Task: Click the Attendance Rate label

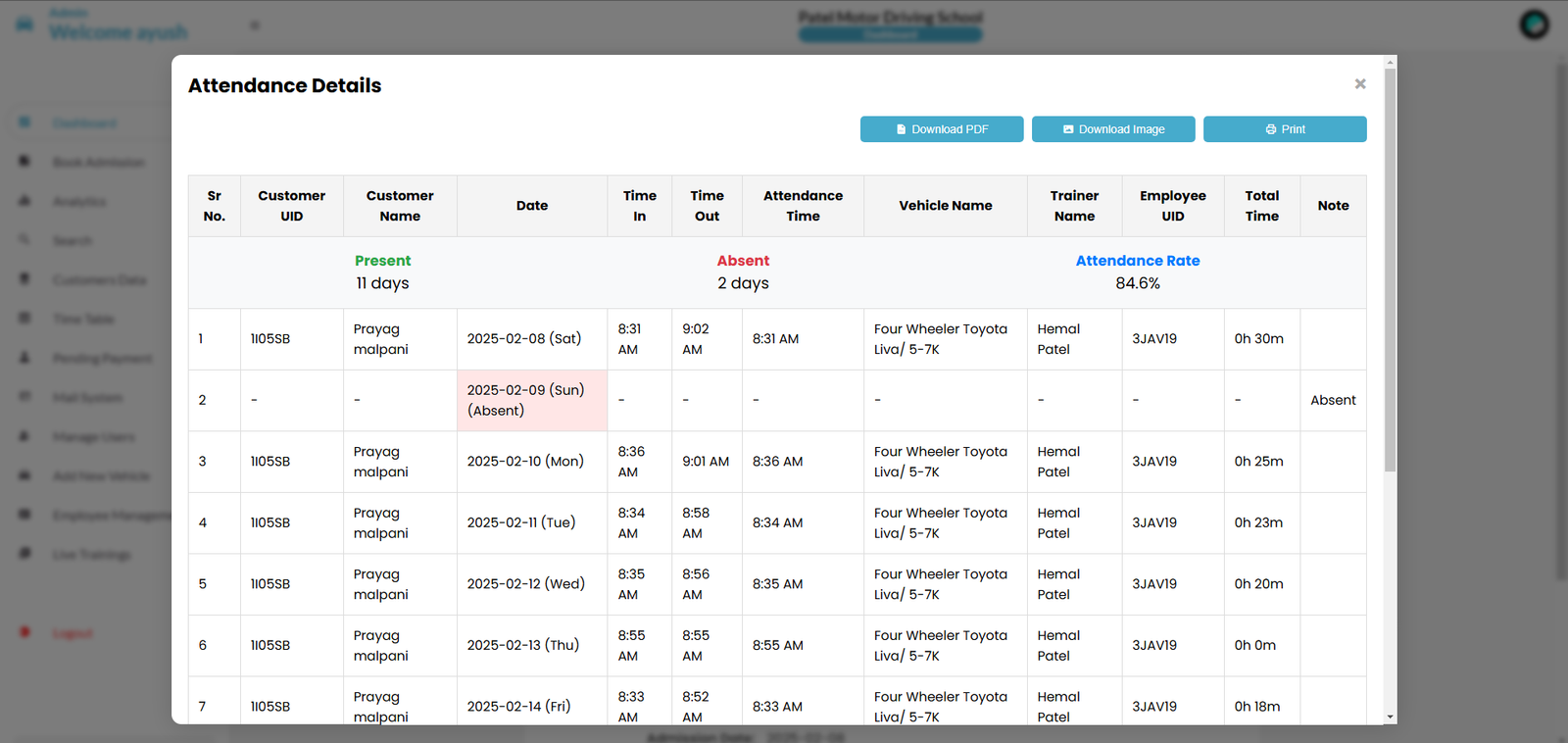Action: coord(1137,261)
